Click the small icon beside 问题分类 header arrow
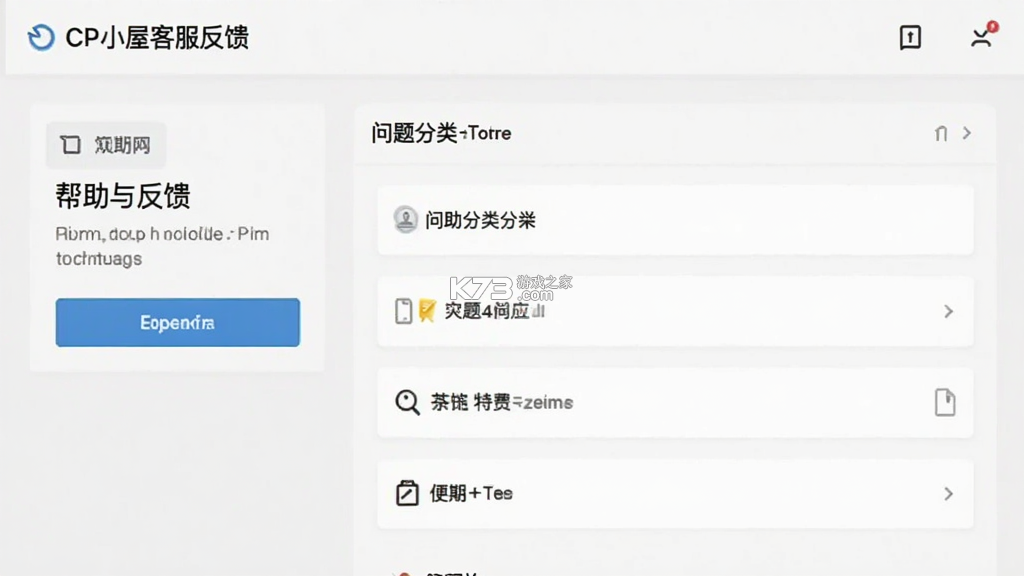Viewport: 1024px width, 576px height. click(940, 133)
